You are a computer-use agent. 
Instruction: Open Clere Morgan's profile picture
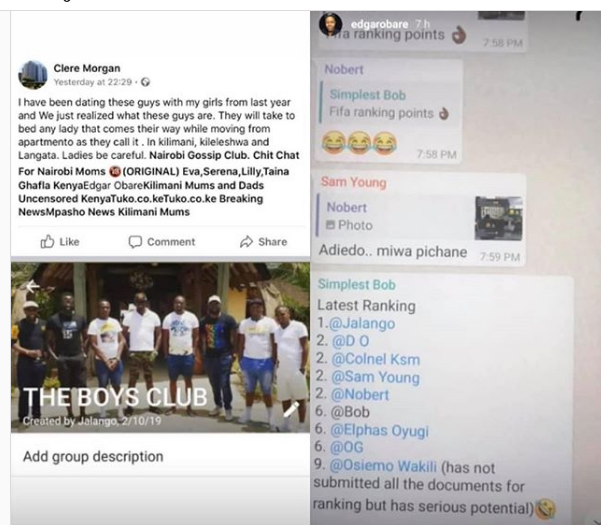[x=33, y=75]
